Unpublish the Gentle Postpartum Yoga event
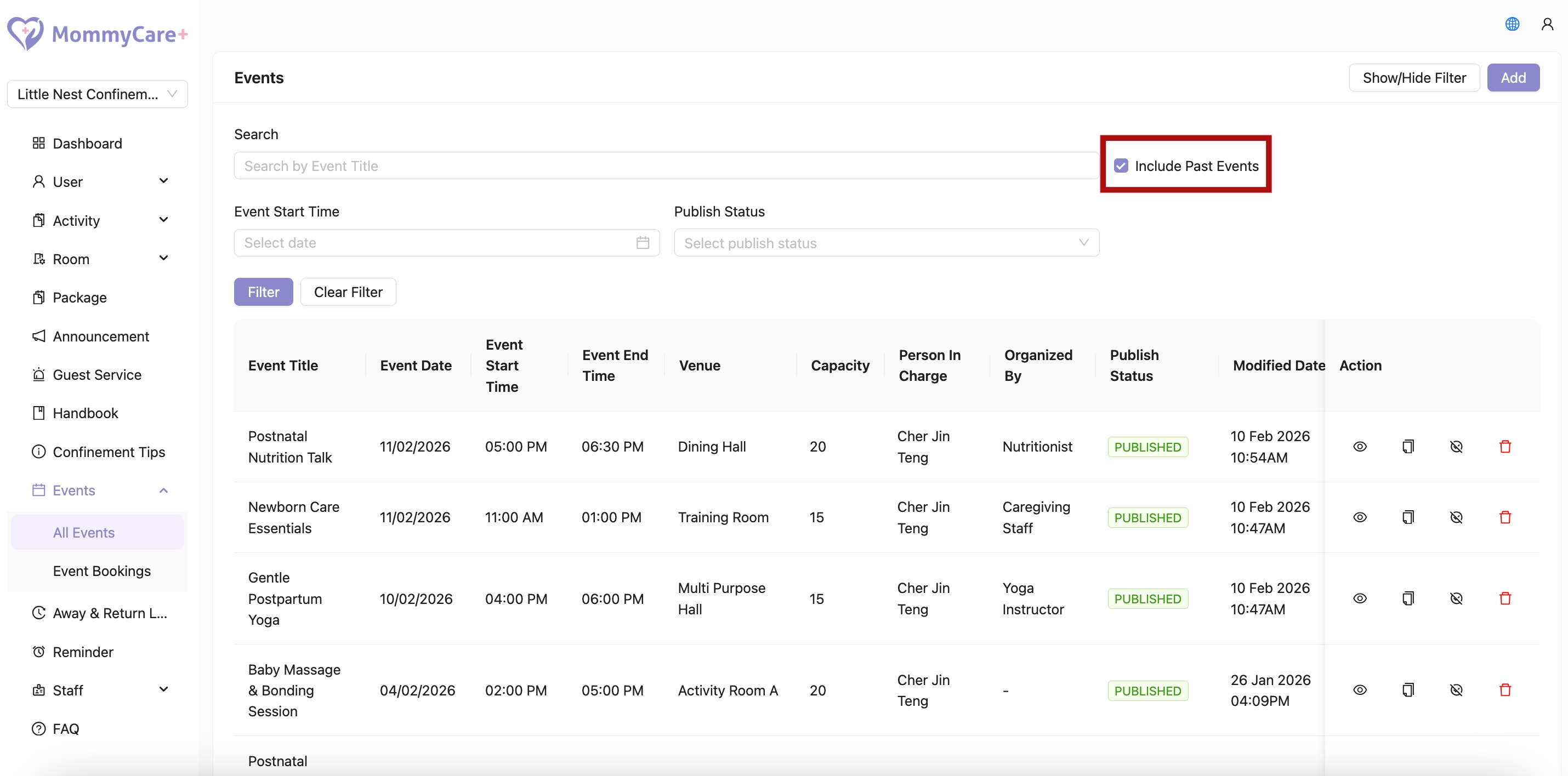 1456,598
